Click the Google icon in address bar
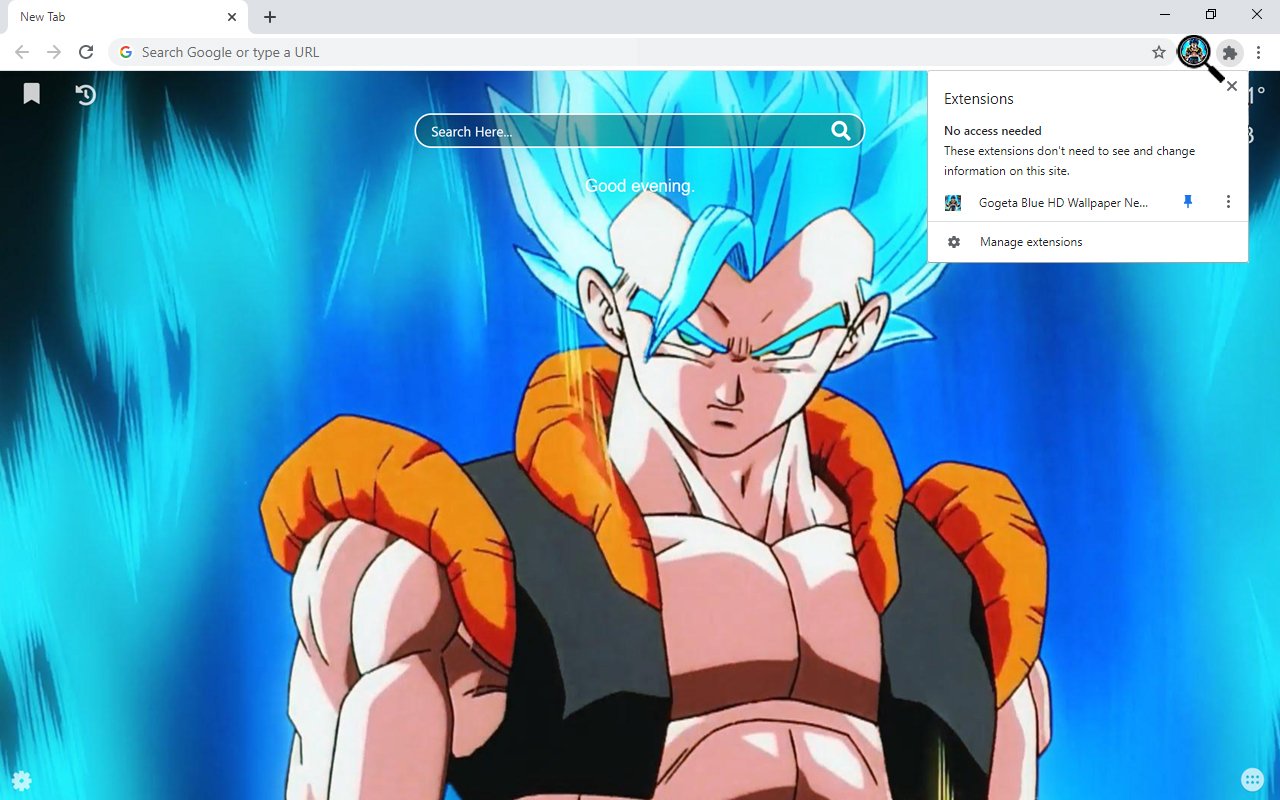 126,52
